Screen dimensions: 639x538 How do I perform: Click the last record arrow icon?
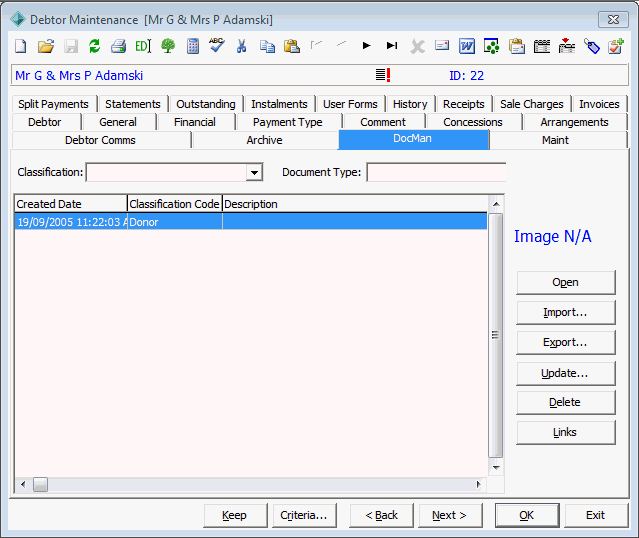[x=392, y=46]
